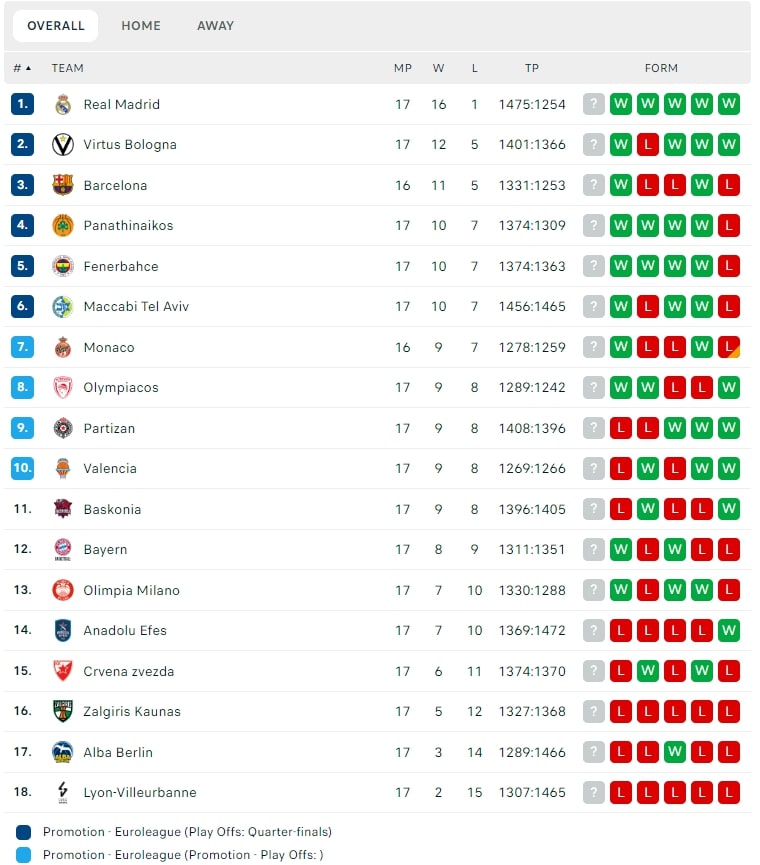The image size is (760, 865).
Task: Switch to the AWAY standings tab
Action: click(216, 26)
